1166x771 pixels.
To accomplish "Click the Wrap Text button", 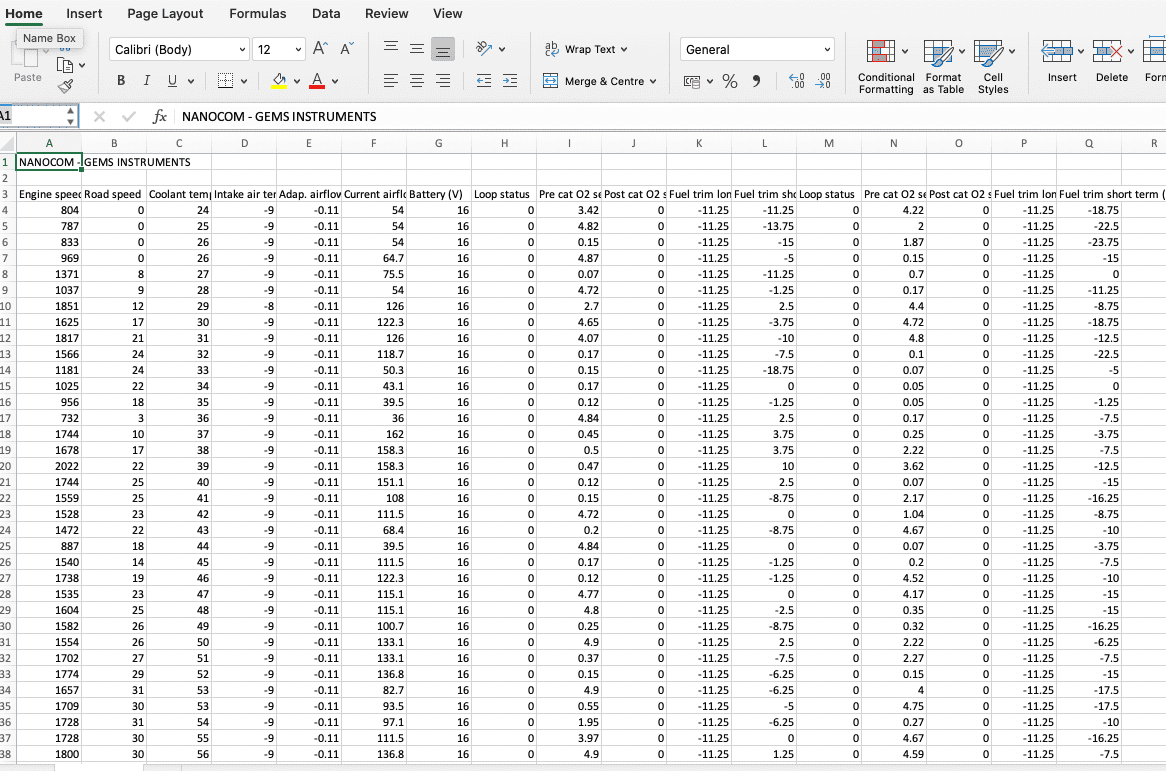I will pyautogui.click(x=585, y=49).
